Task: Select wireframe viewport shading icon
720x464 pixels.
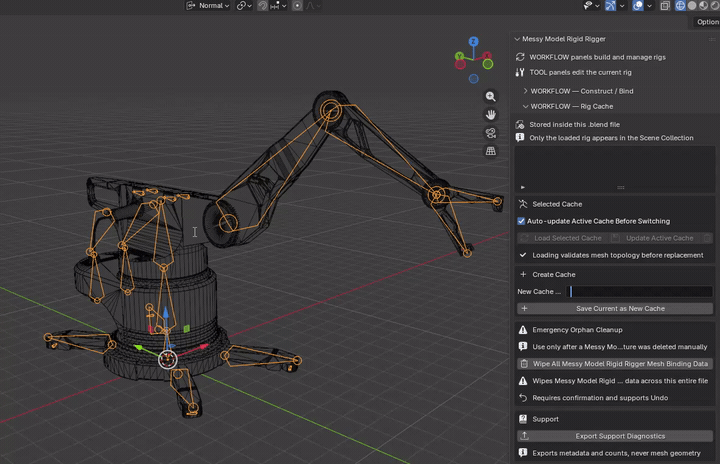Action: tap(680, 6)
